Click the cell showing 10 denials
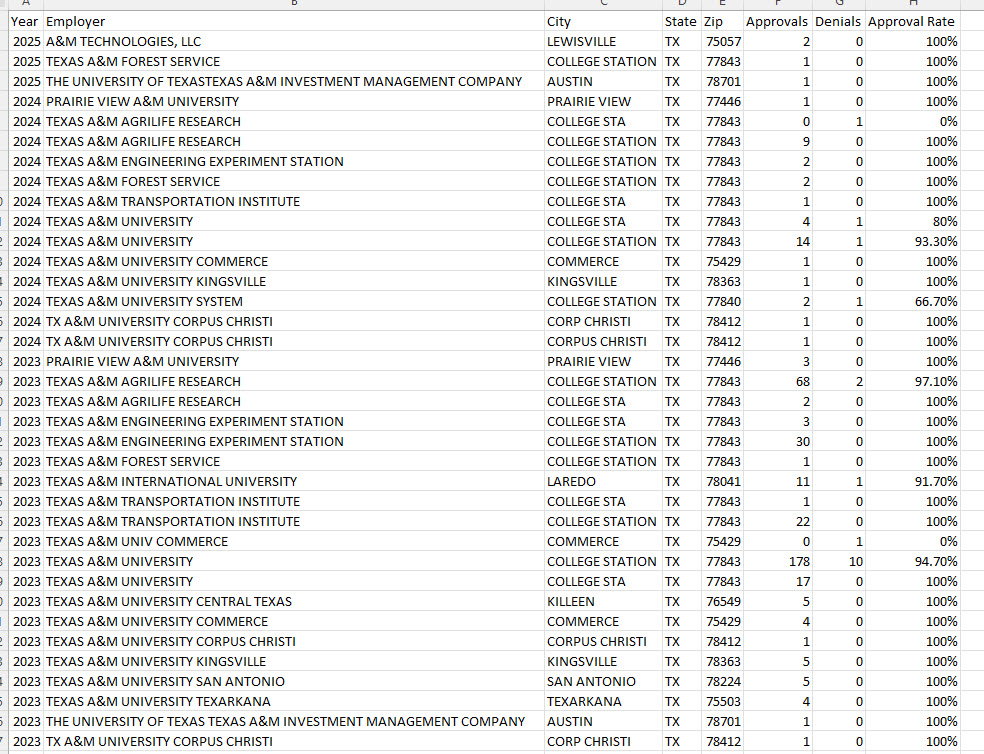The height and width of the screenshot is (754, 984). pos(855,561)
